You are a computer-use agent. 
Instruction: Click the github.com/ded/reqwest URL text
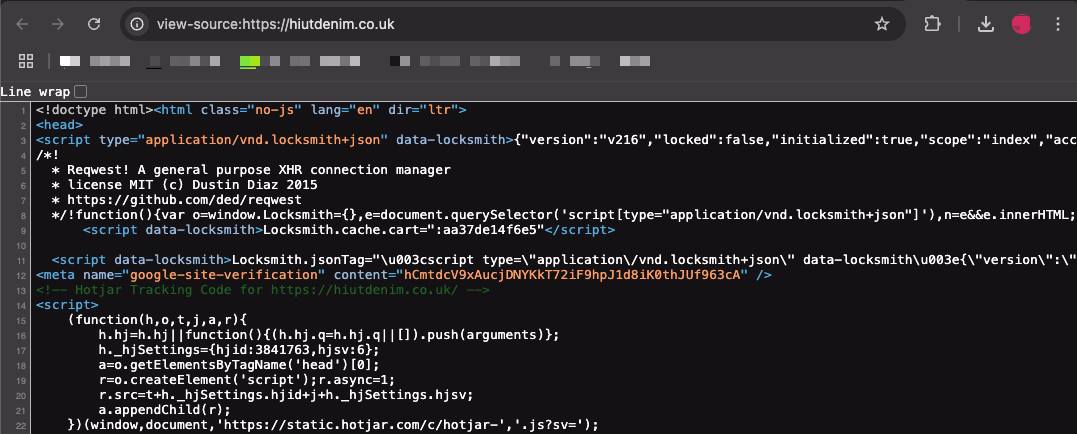pos(185,201)
